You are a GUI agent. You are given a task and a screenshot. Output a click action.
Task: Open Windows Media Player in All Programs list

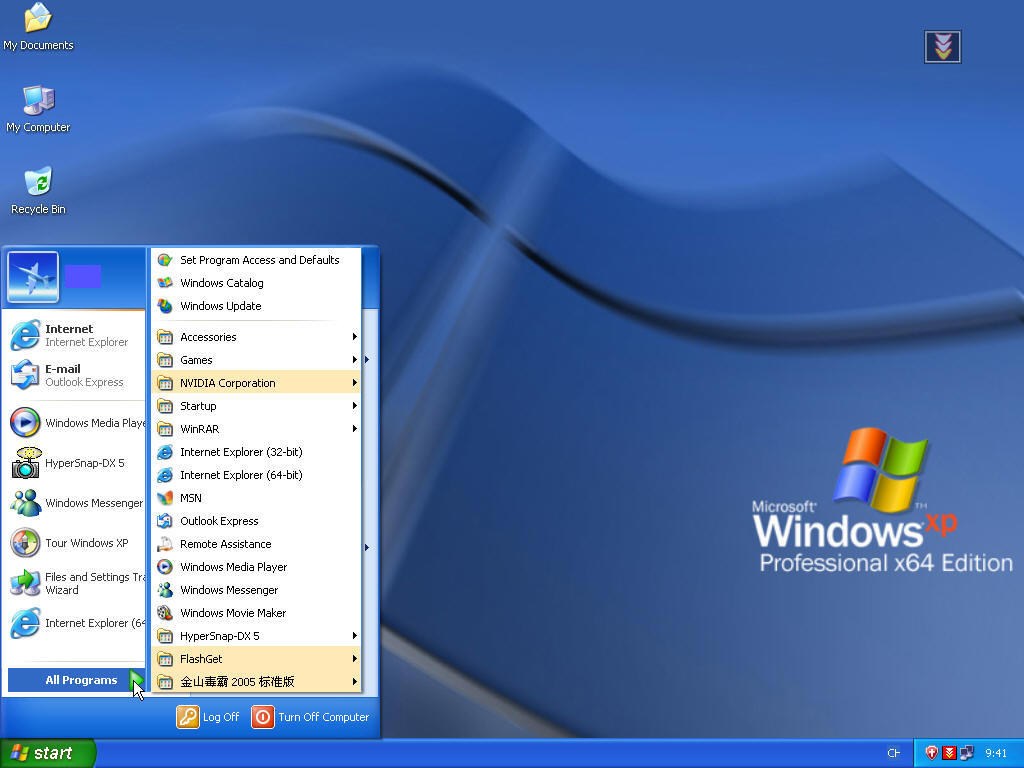pyautogui.click(x=256, y=567)
